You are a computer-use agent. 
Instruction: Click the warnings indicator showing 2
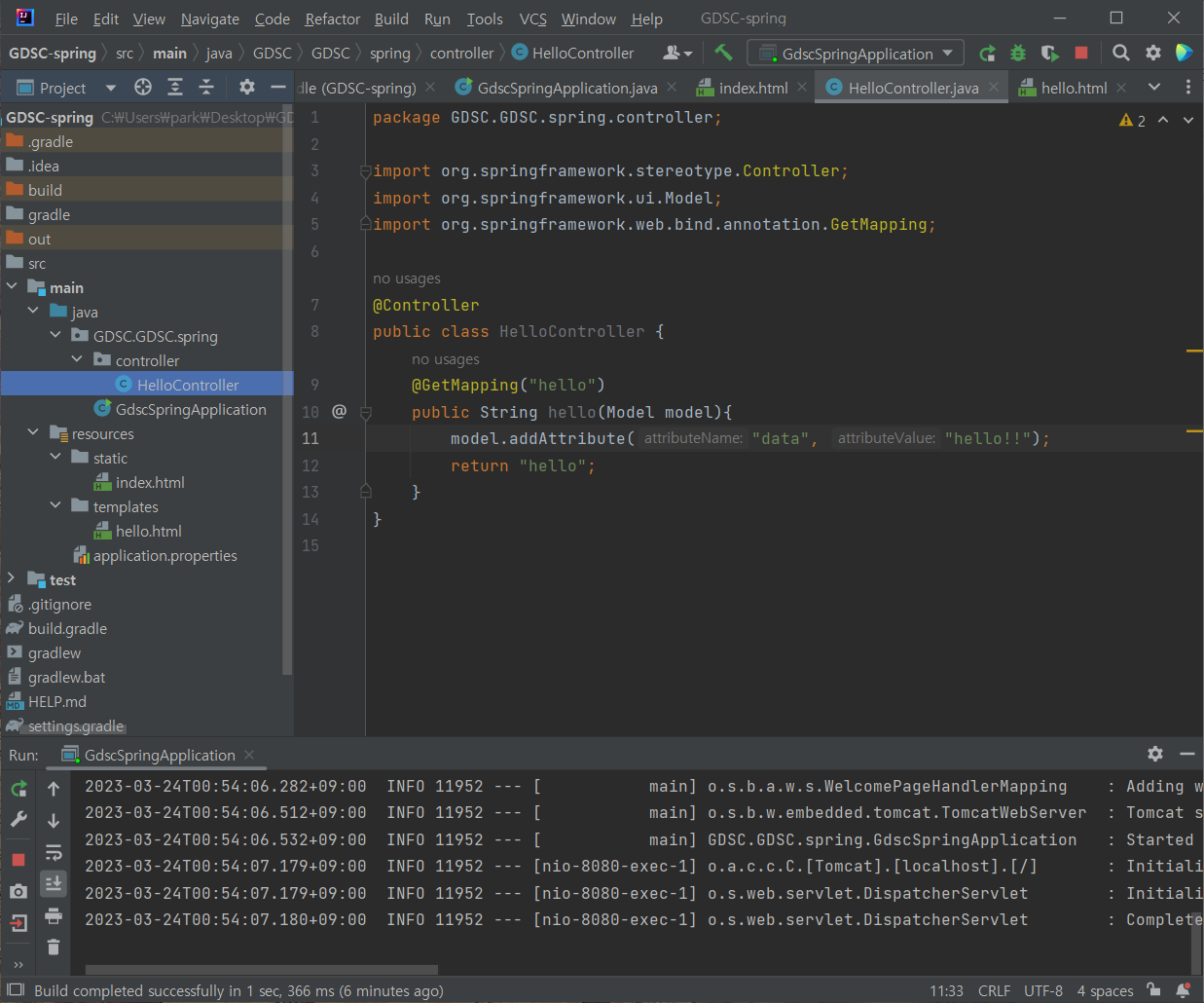click(x=1132, y=120)
